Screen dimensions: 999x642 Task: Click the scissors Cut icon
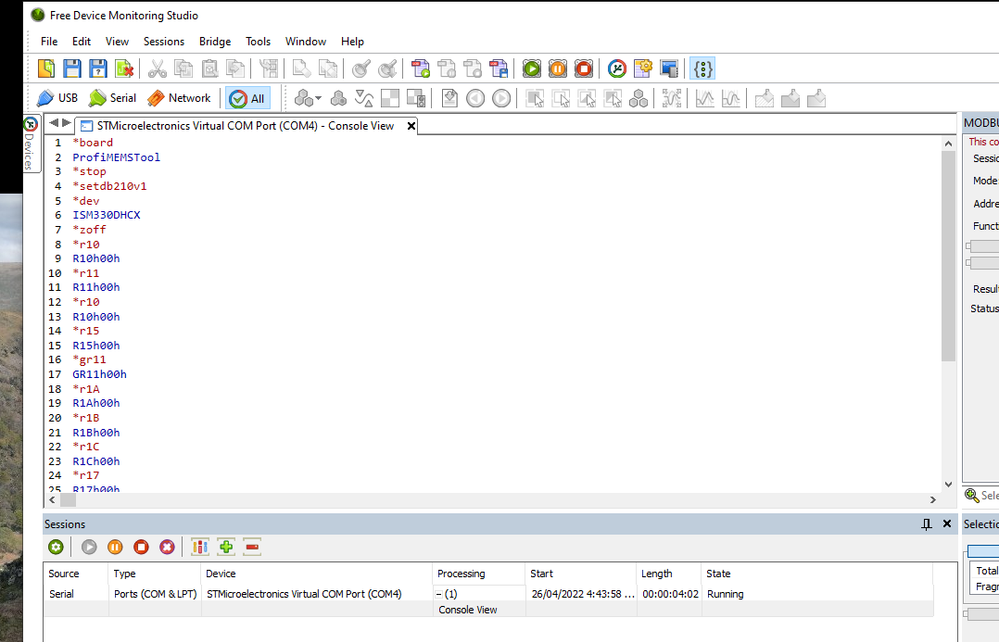tap(157, 68)
